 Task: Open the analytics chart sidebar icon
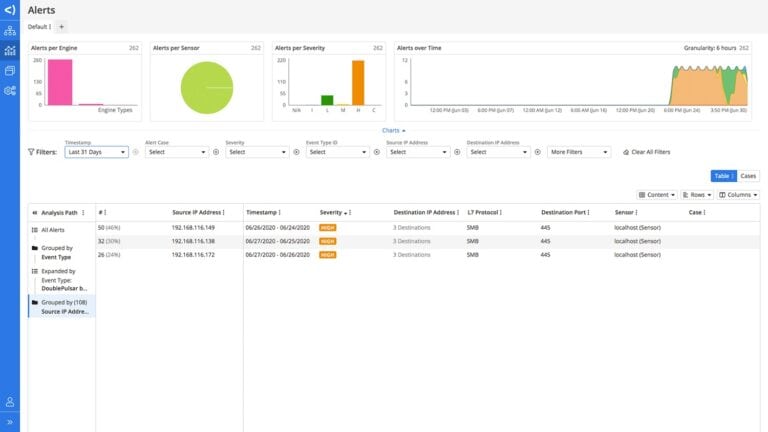10,50
